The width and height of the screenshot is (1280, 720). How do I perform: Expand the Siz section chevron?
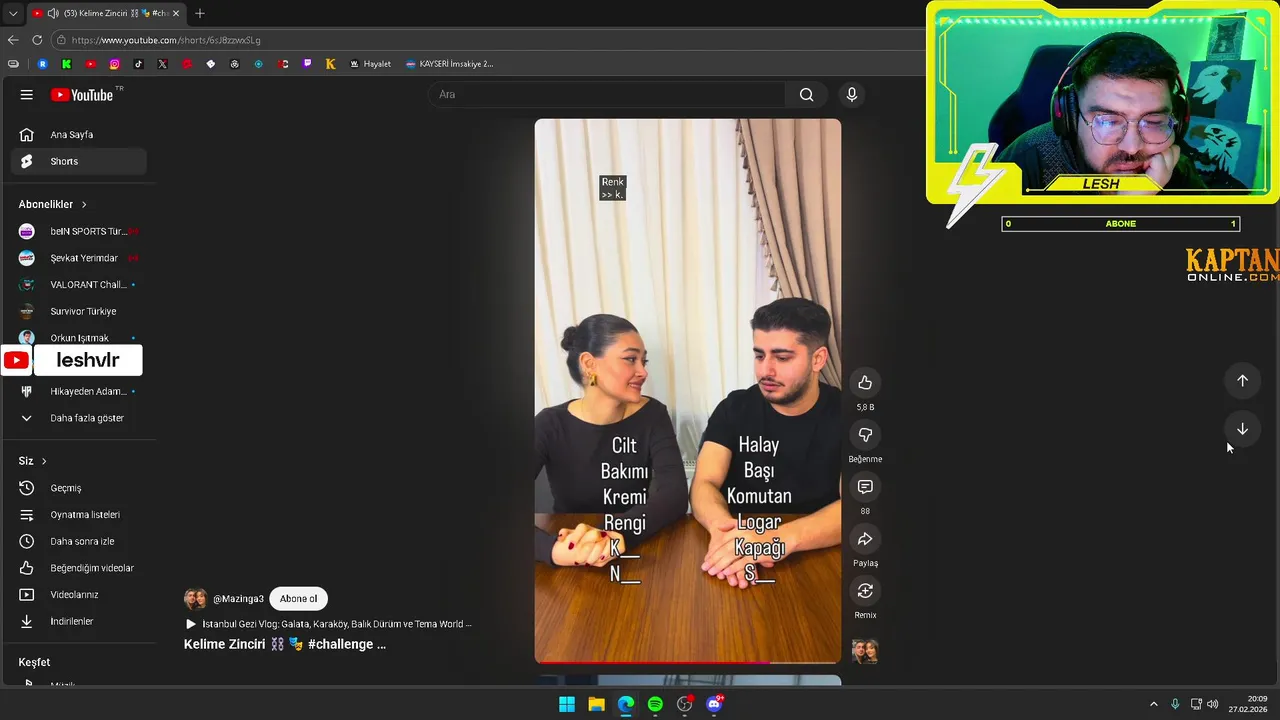44,461
